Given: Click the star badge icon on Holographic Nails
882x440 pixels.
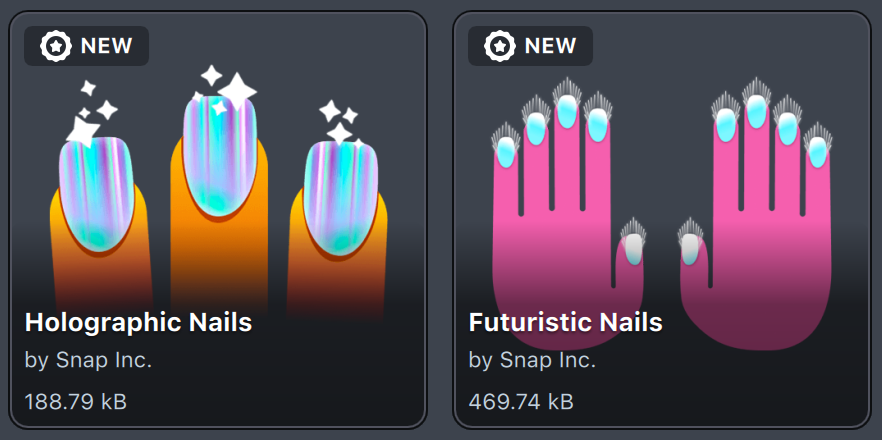Looking at the screenshot, I should [56, 46].
